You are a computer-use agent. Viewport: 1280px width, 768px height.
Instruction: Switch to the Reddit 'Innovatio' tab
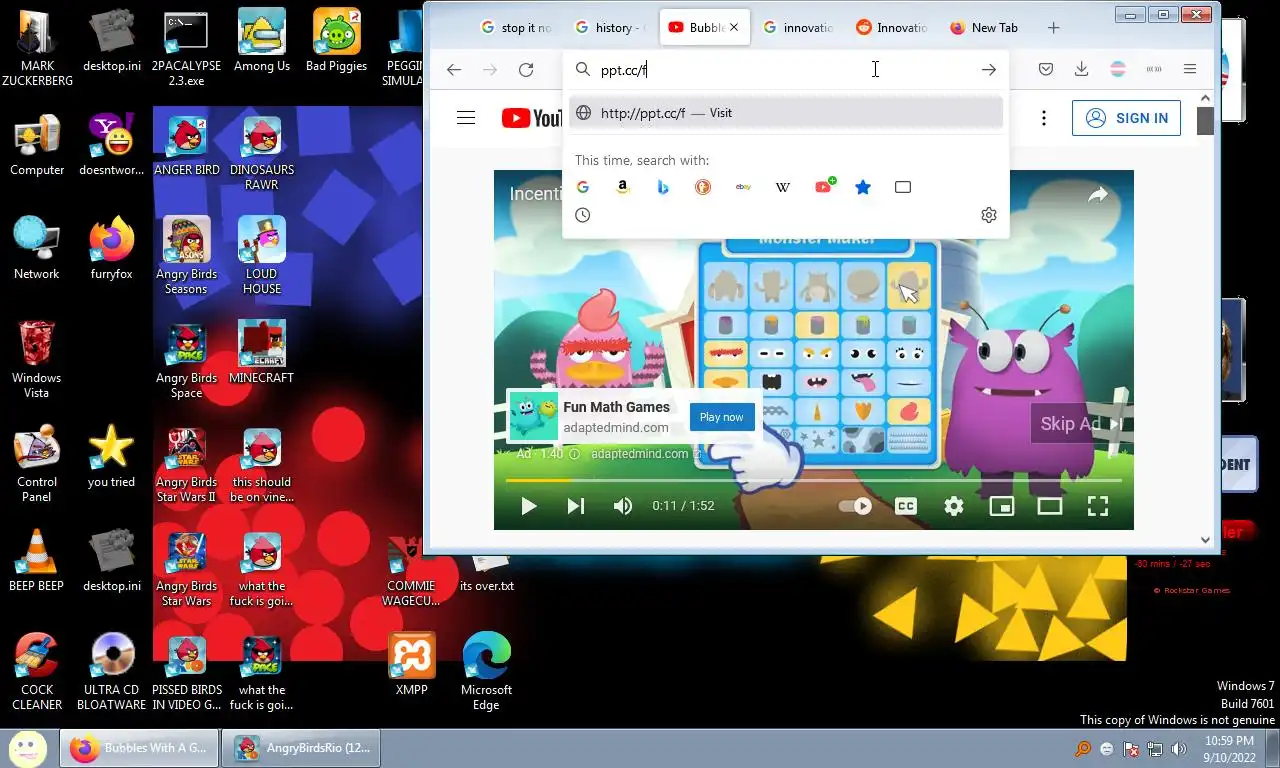(x=892, y=28)
